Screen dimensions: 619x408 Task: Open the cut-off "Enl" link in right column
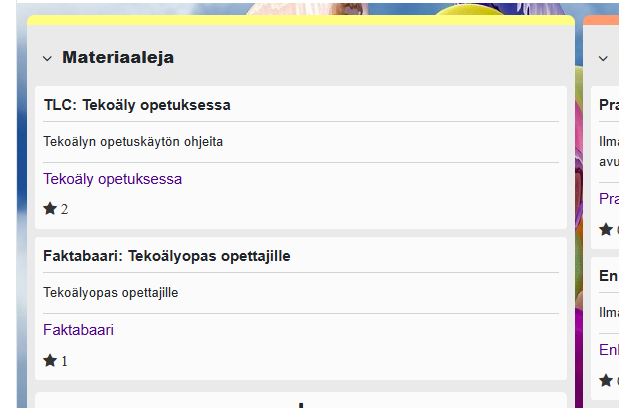(x=609, y=350)
